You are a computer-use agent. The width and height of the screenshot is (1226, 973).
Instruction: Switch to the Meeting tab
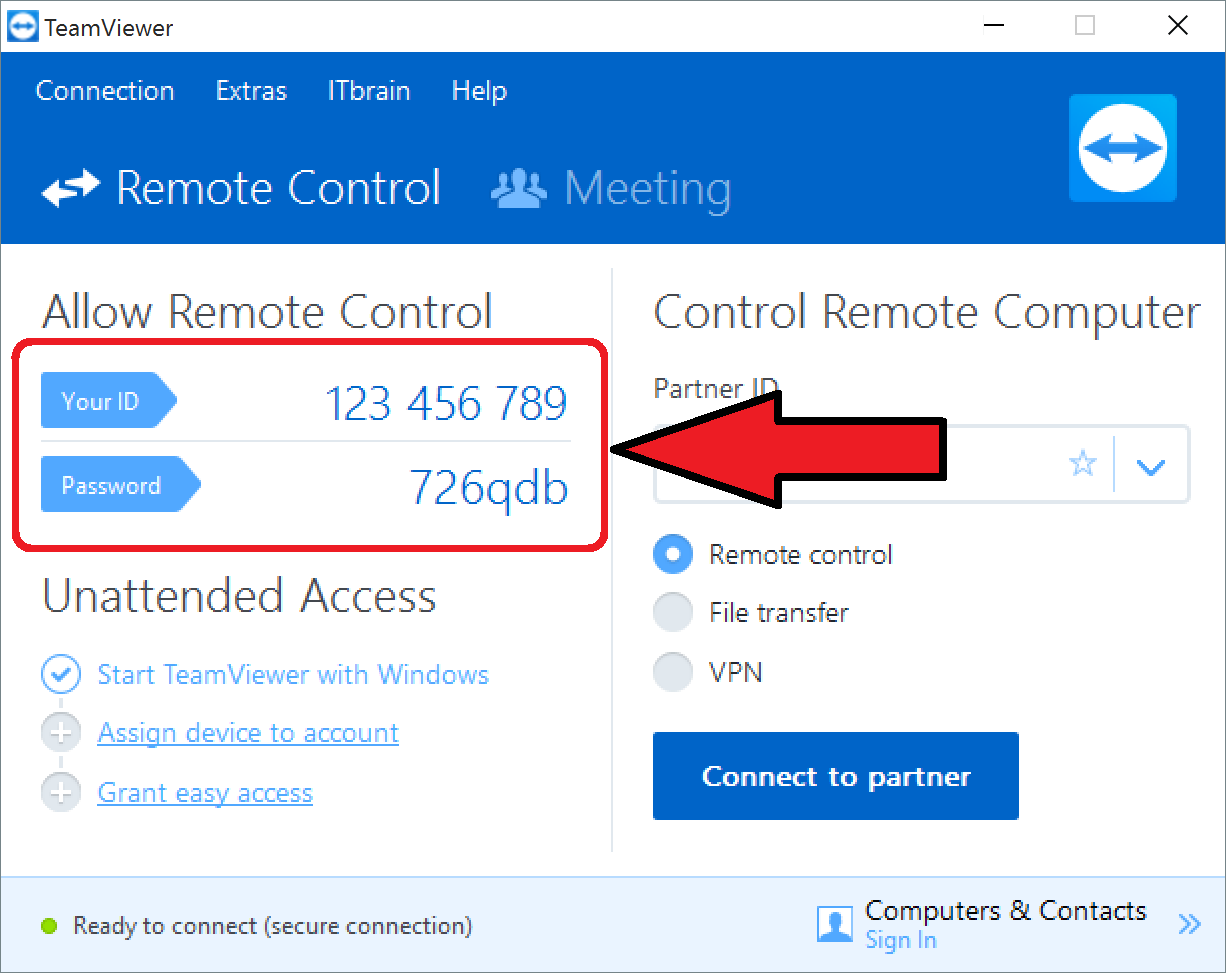click(x=648, y=188)
